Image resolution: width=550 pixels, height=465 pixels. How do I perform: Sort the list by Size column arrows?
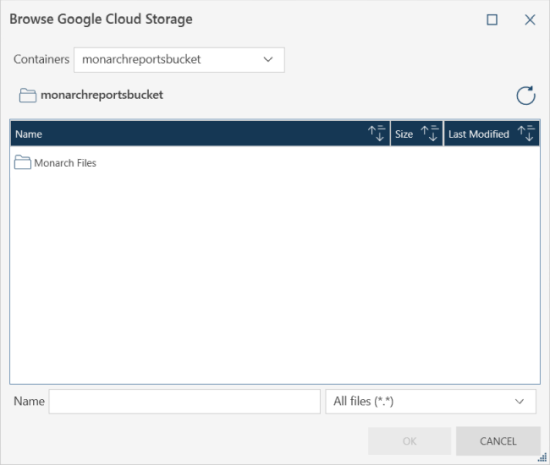tap(430, 134)
